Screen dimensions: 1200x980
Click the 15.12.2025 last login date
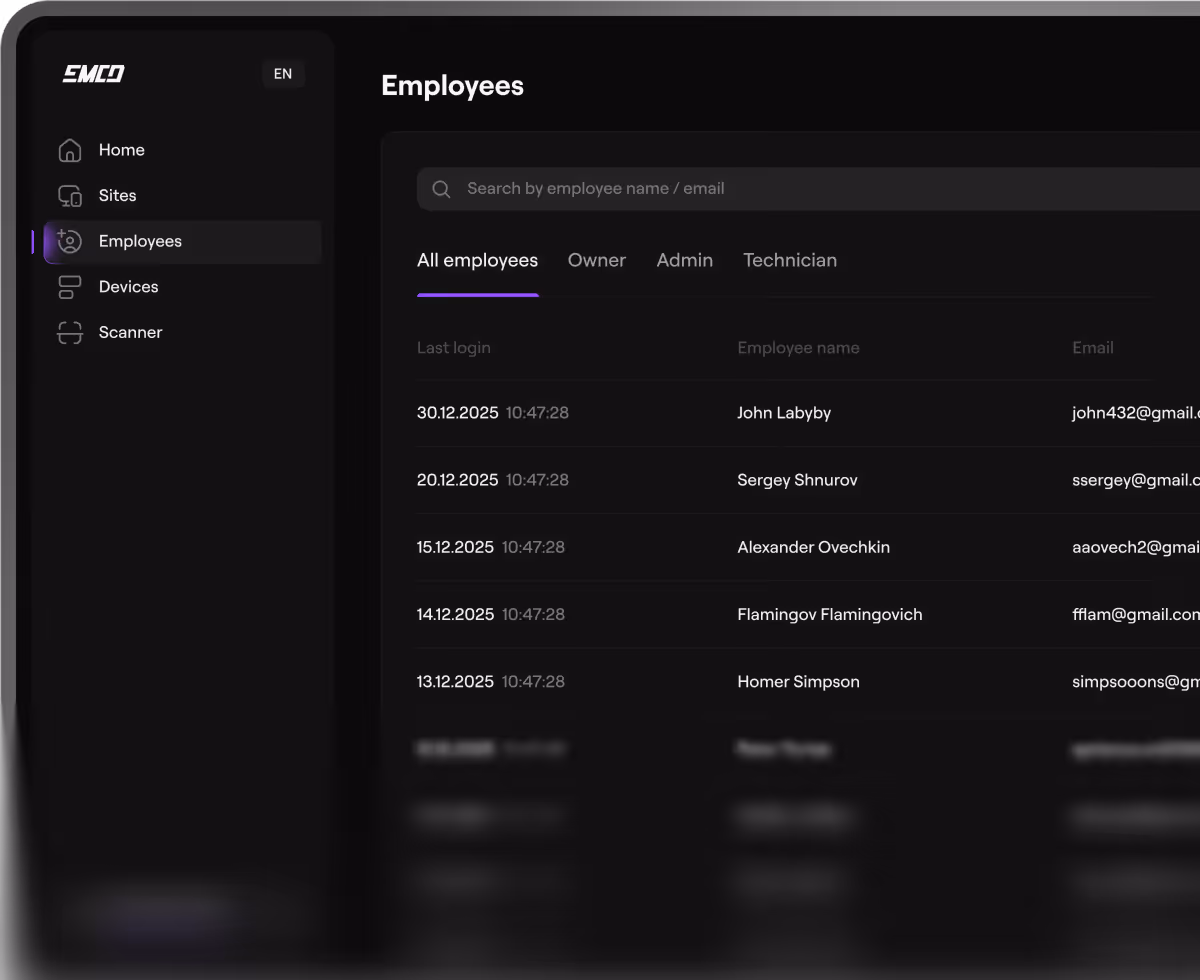point(455,547)
